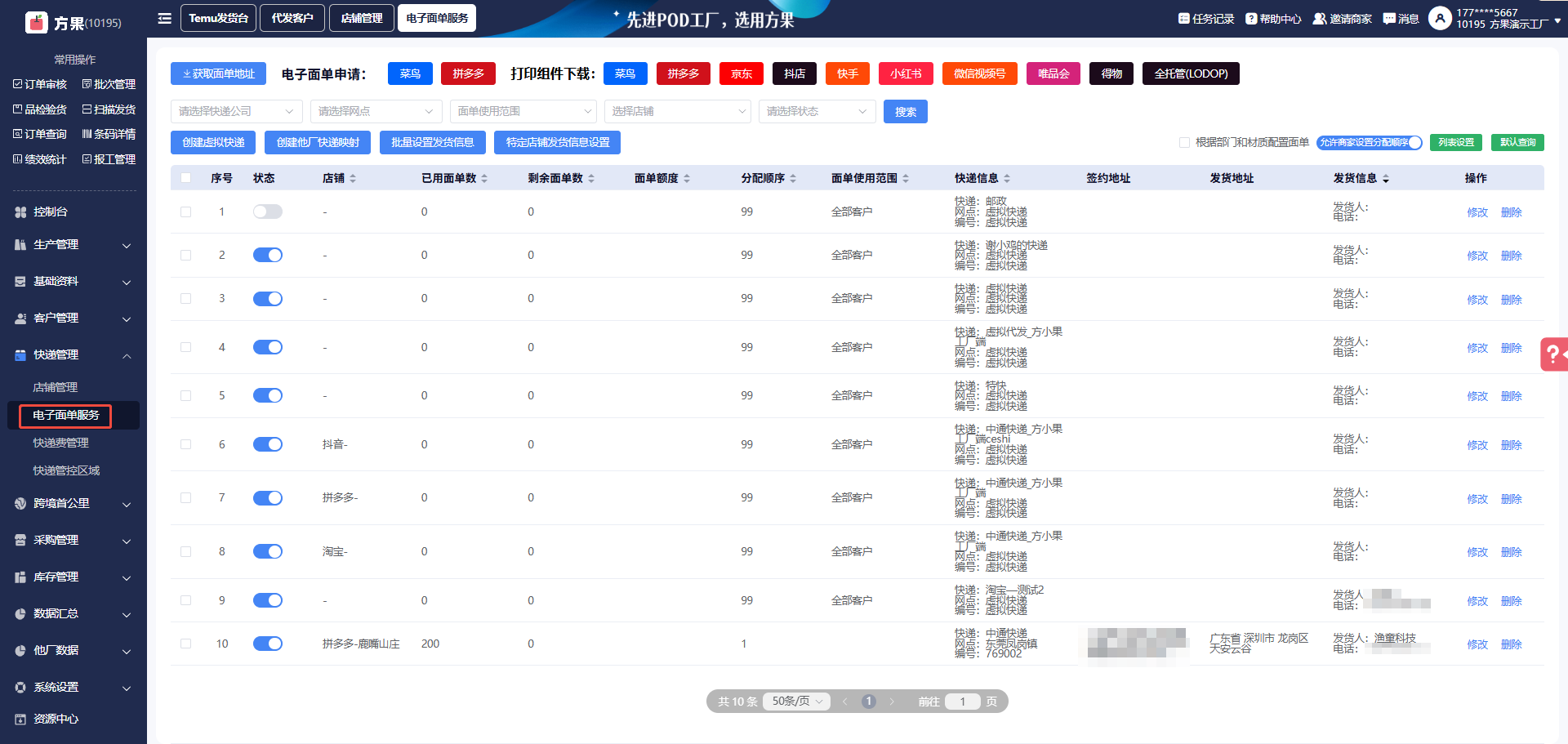Open 任务记录 task records icon
1568x744 pixels.
click(x=1183, y=18)
